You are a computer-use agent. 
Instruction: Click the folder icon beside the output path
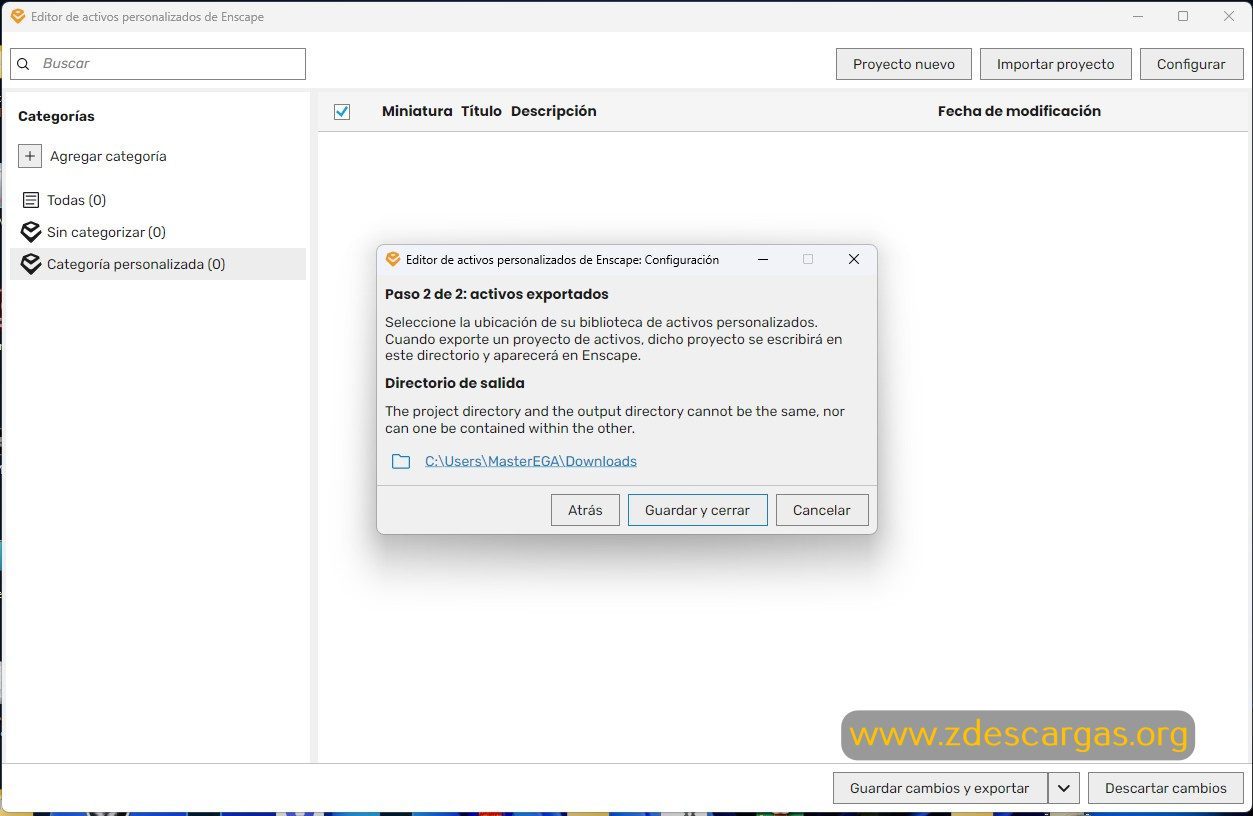(401, 461)
